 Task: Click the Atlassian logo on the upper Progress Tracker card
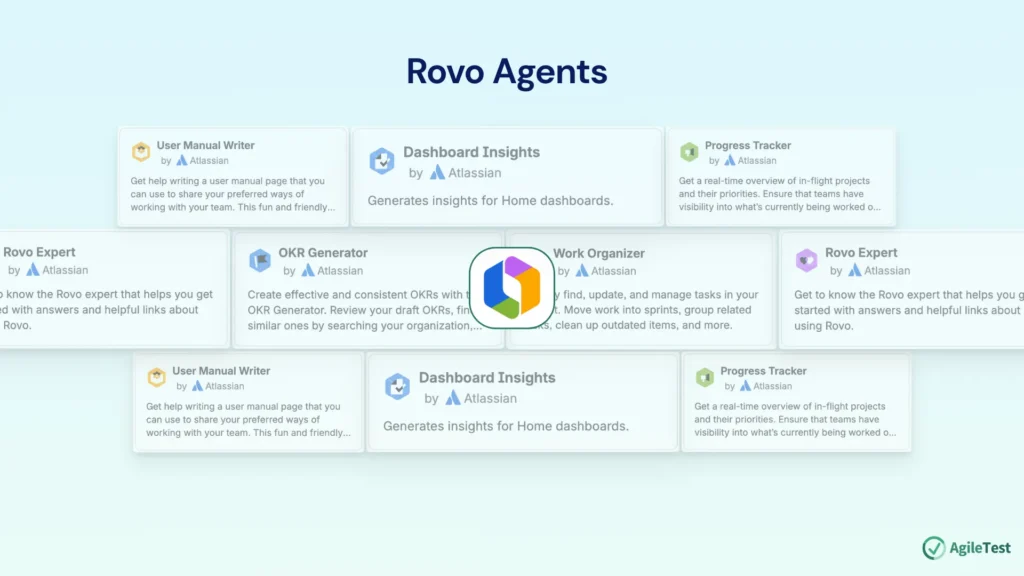[730, 161]
